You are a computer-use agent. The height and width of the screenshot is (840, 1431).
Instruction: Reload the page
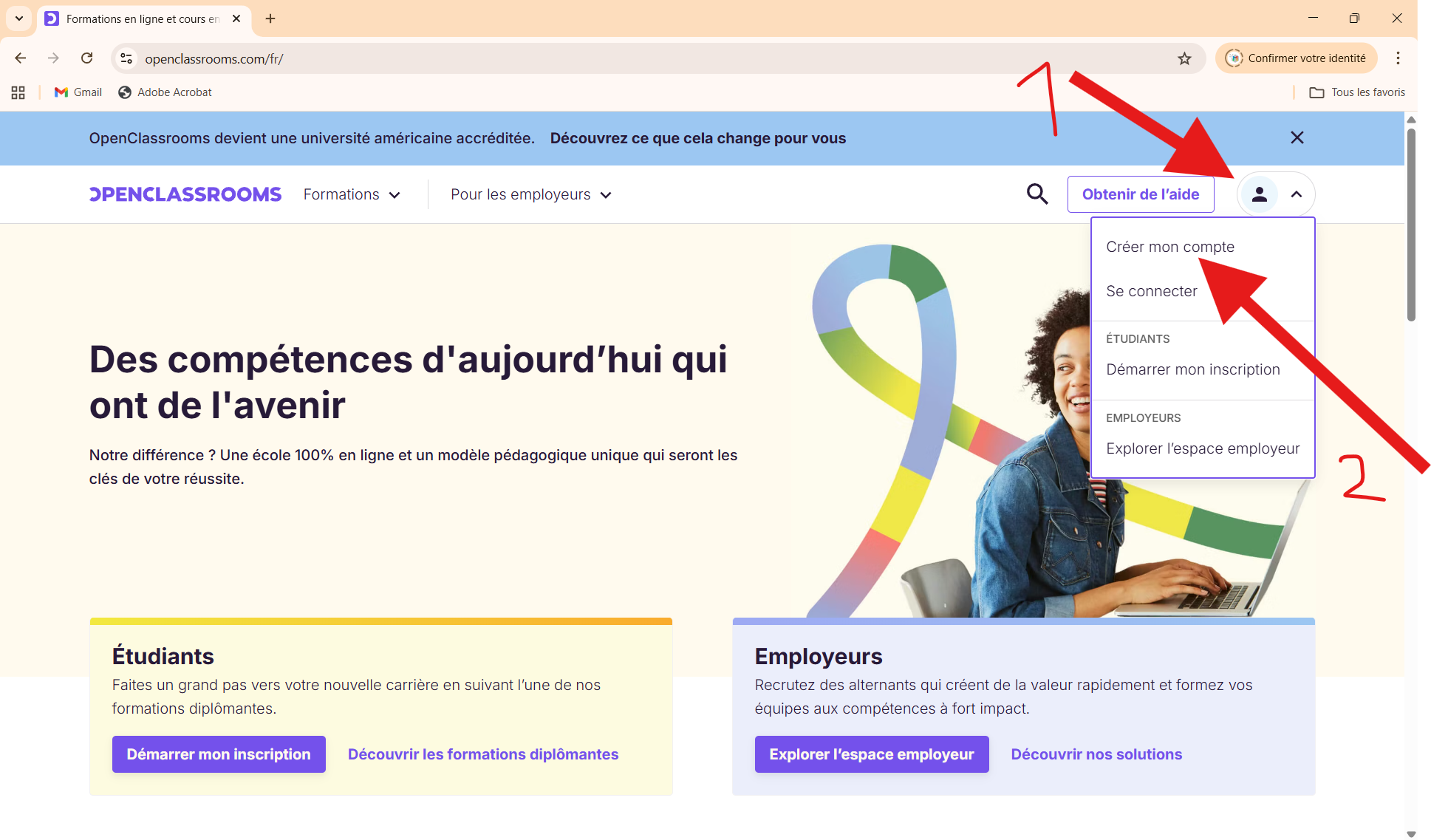click(x=87, y=58)
